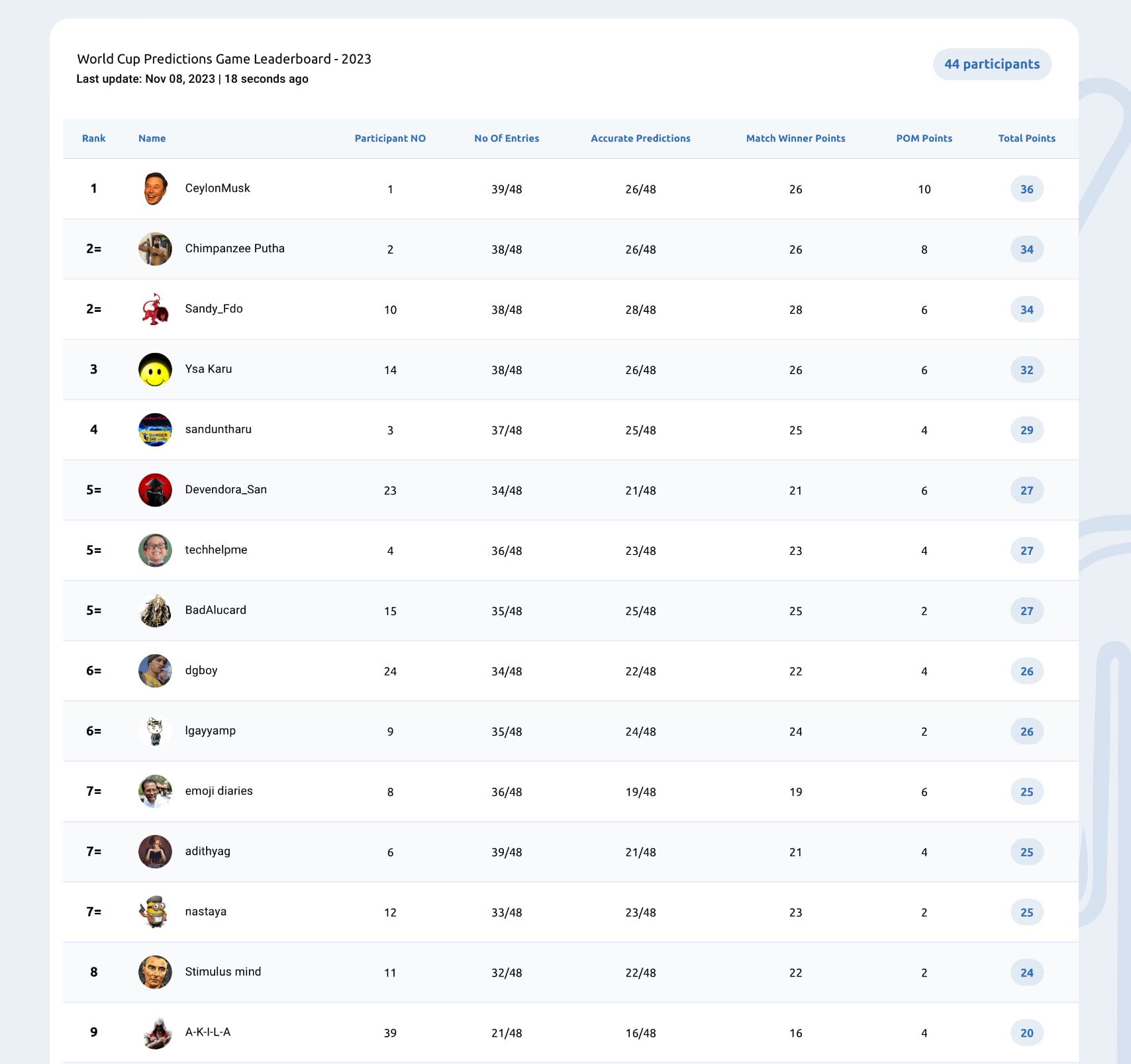Open the sanduntharu player name
This screenshot has height=1064, width=1131.
pos(218,429)
